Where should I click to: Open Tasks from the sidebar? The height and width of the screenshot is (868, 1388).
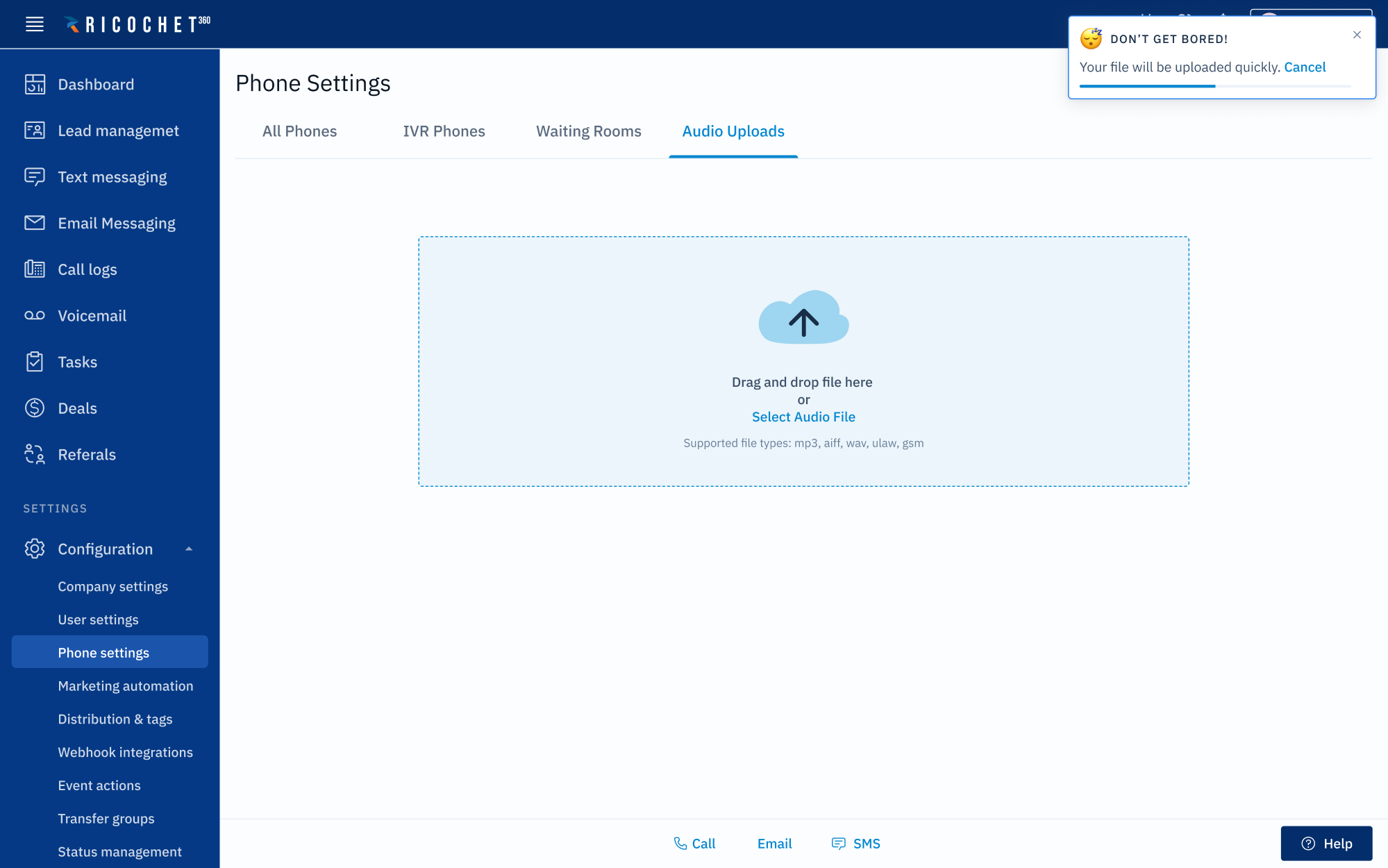tap(76, 362)
